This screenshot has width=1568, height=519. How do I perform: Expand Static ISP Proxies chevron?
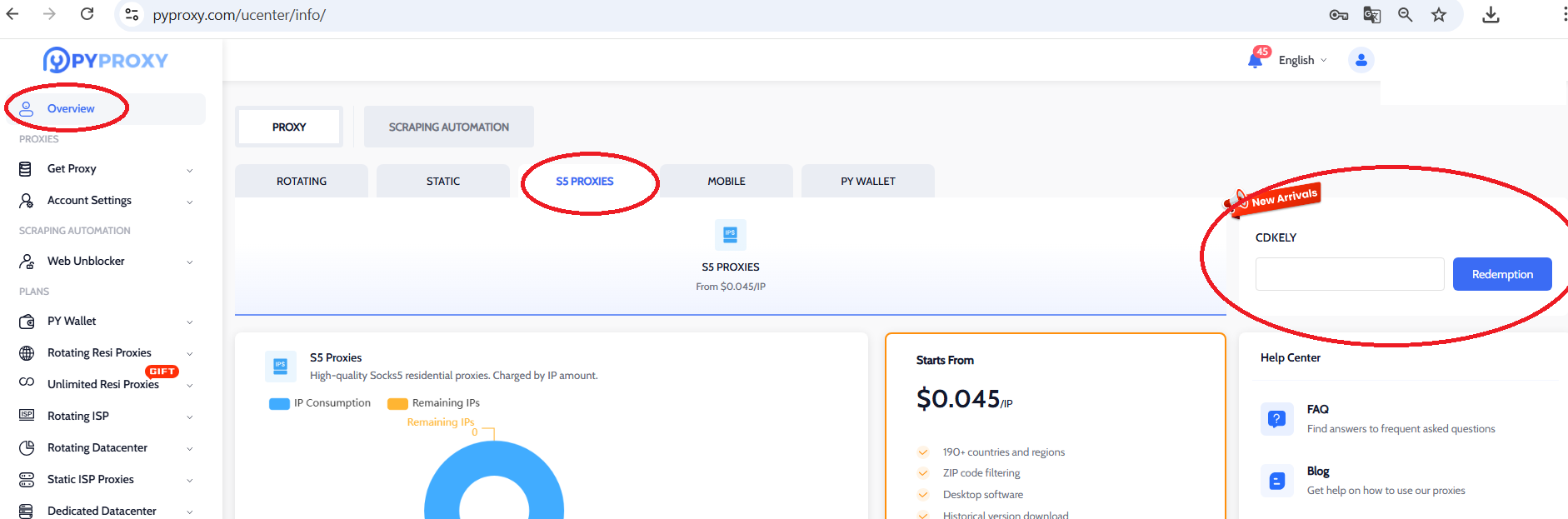pos(190,481)
